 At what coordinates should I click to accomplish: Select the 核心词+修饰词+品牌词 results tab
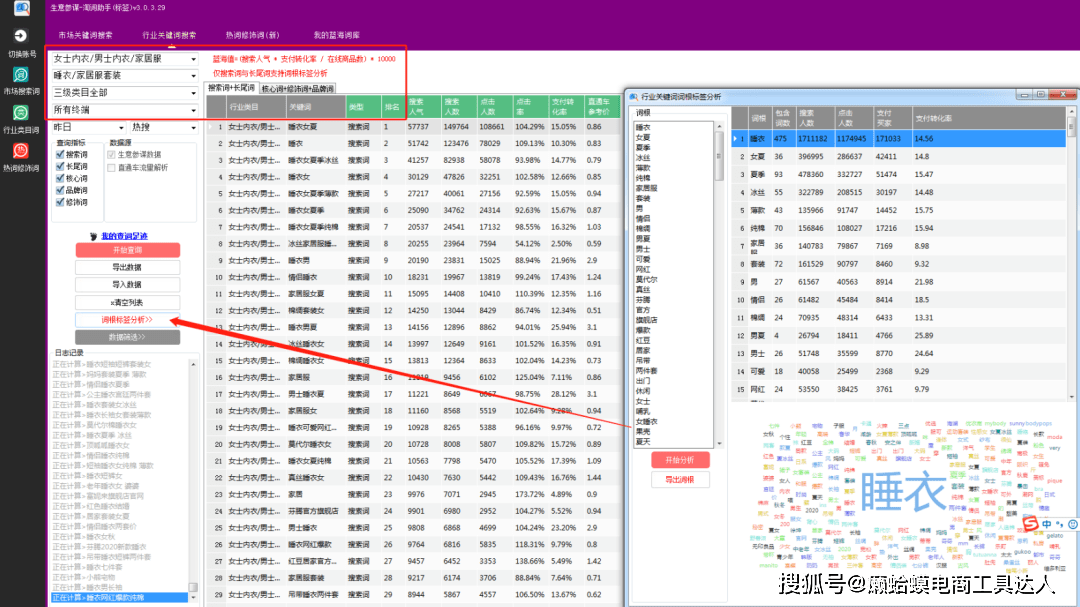click(x=298, y=89)
